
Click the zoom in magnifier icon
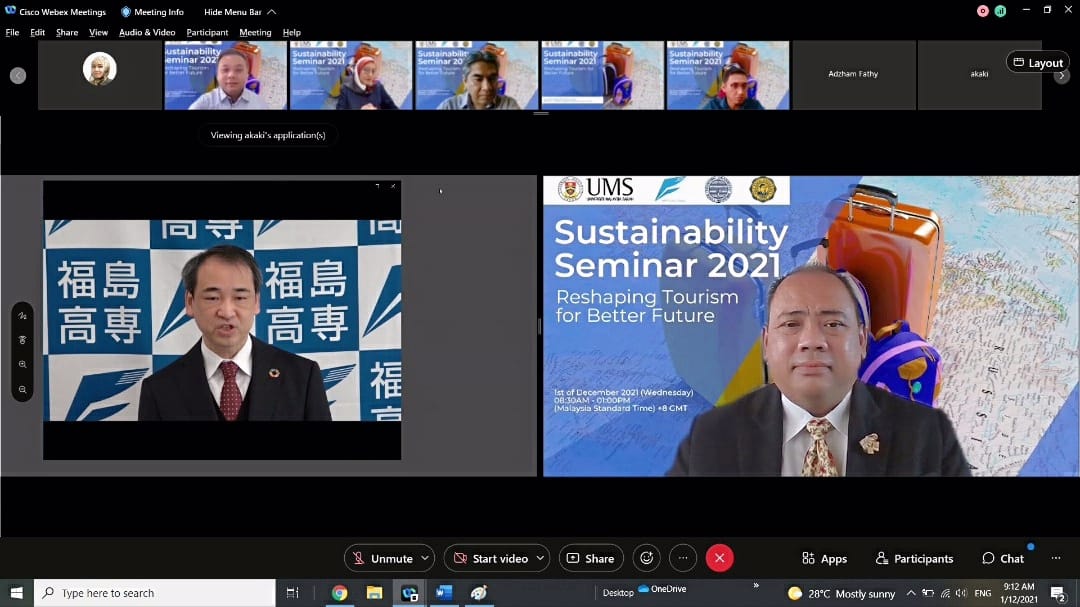[x=22, y=365]
